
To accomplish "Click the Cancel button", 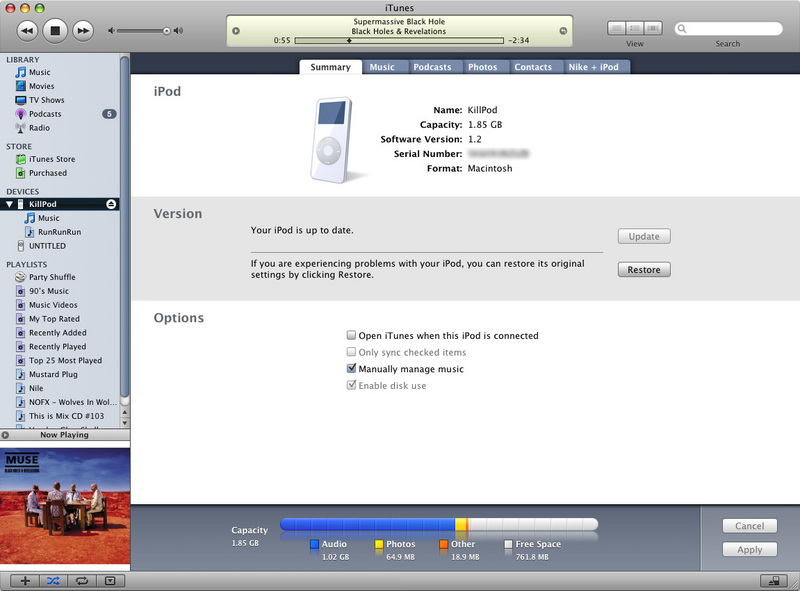I will click(749, 526).
